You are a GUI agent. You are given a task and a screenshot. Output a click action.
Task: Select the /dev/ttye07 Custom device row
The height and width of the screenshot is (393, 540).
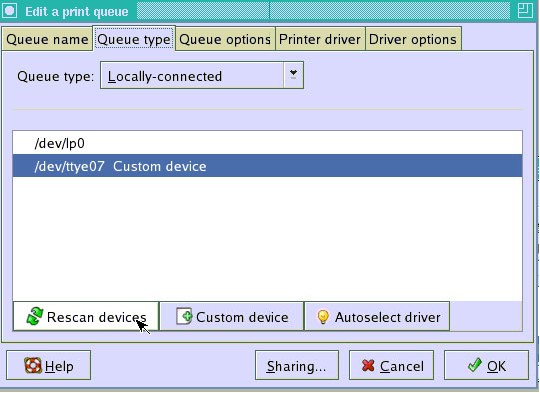[267, 166]
